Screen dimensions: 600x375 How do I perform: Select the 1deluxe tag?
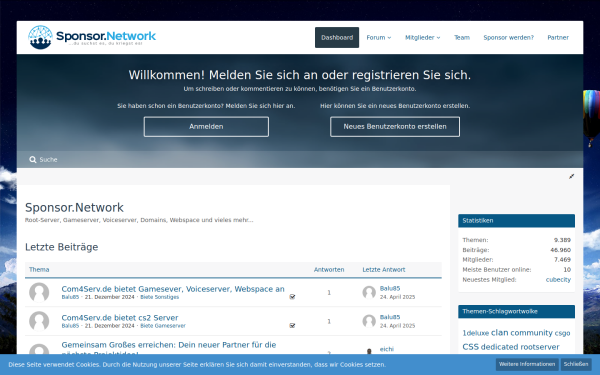click(x=475, y=333)
